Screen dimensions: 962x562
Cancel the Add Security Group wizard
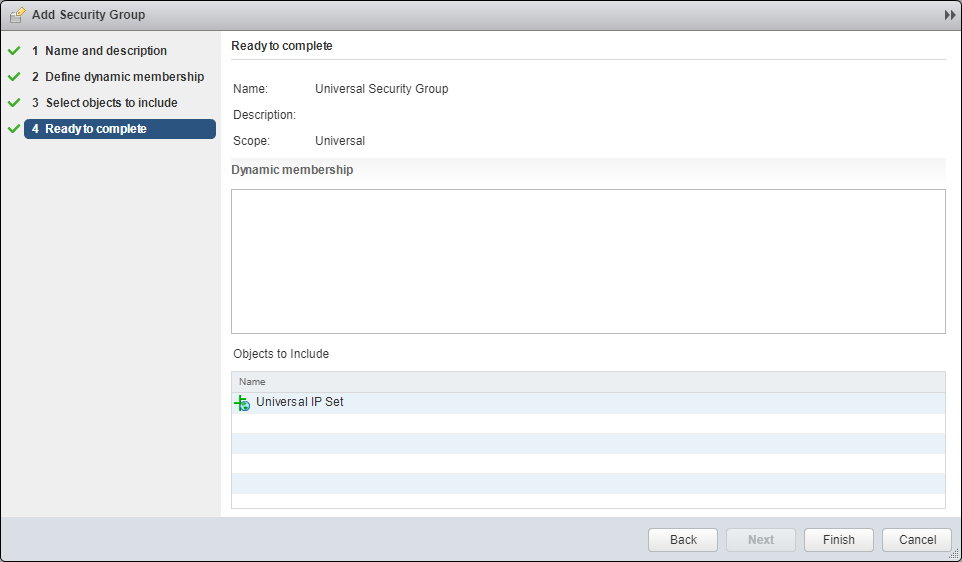click(x=917, y=540)
